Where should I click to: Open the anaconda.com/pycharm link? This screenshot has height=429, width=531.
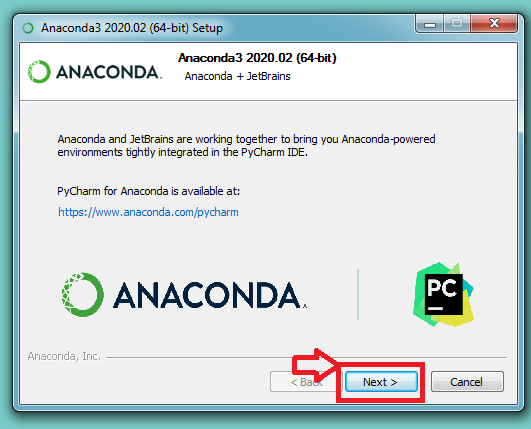tap(148, 212)
